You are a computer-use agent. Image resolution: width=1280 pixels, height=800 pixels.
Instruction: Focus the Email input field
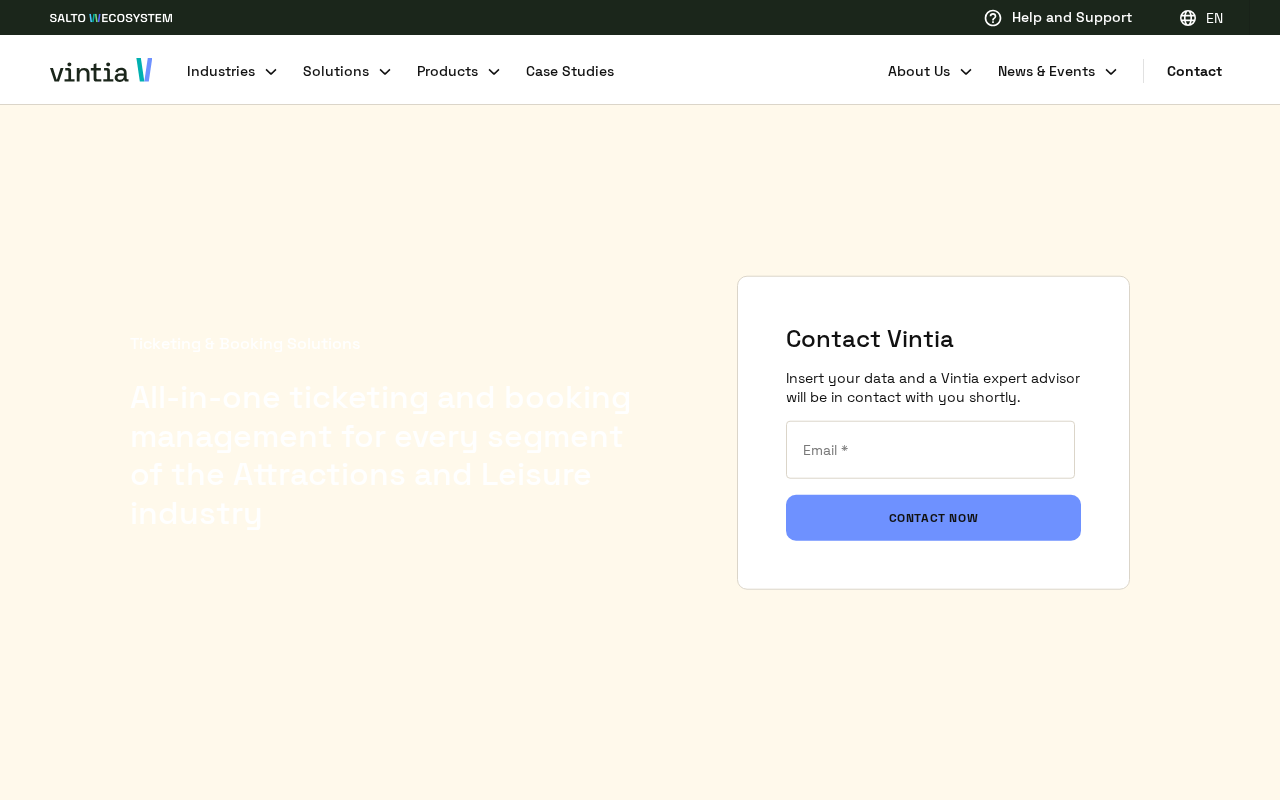tap(930, 450)
